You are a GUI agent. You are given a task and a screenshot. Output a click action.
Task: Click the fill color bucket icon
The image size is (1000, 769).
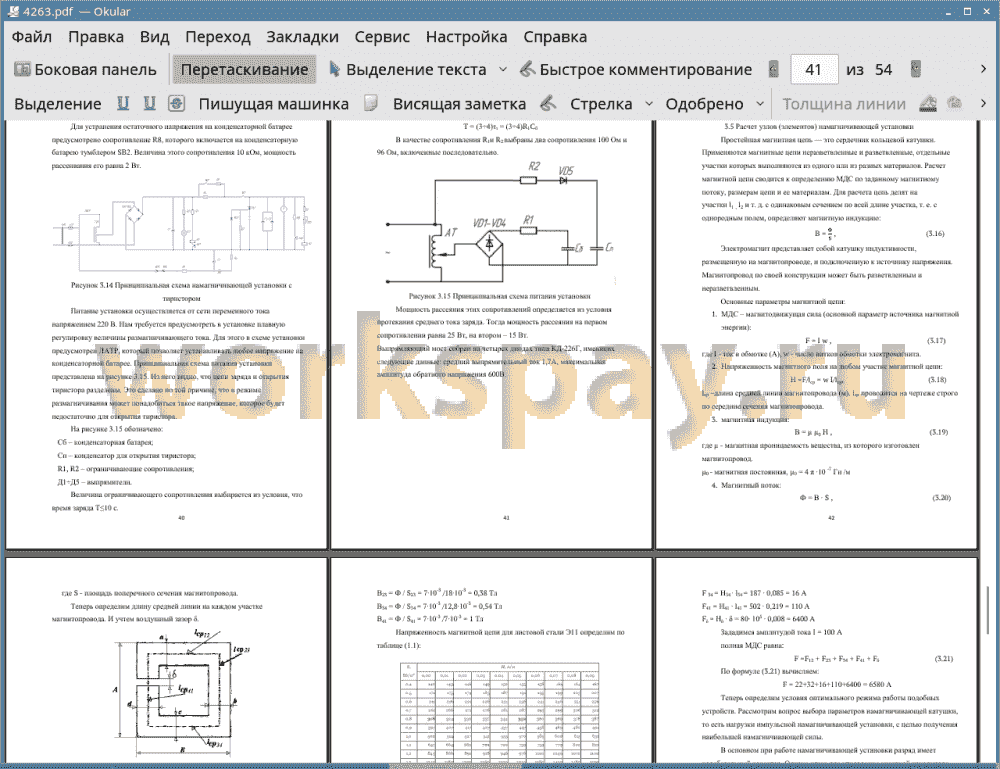[x=955, y=103]
